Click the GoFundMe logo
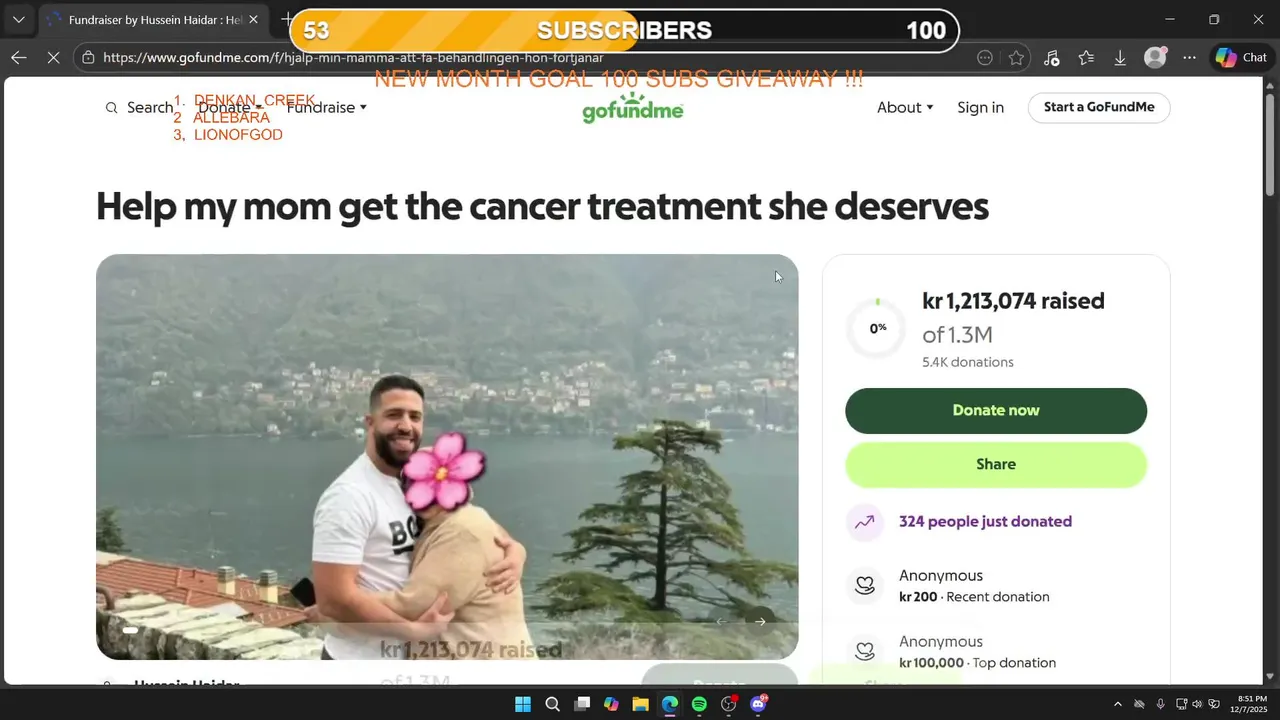 [x=632, y=107]
